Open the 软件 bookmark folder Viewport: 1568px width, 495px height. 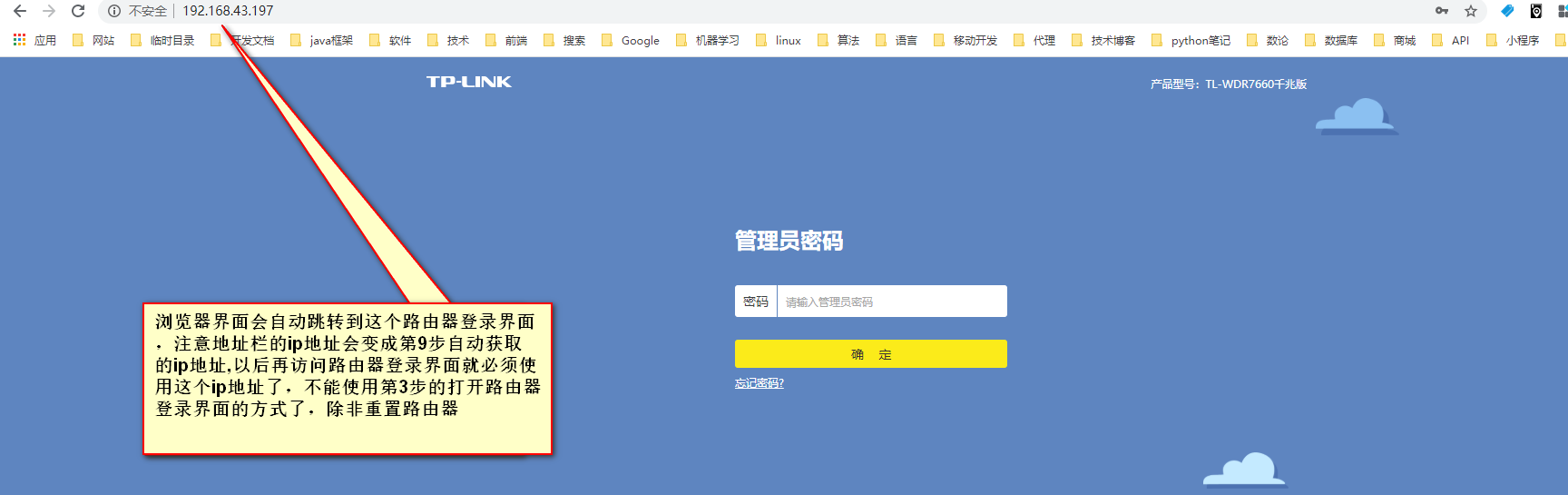click(x=390, y=40)
